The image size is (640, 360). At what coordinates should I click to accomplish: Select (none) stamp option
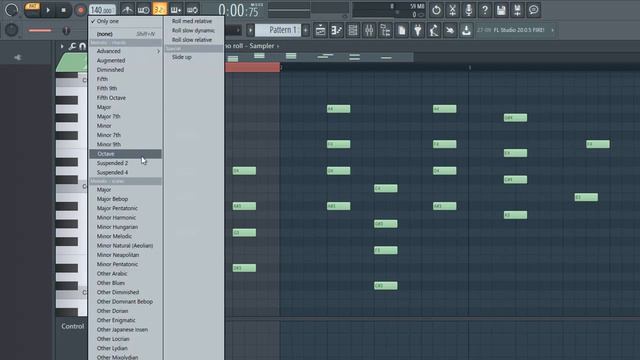tap(125, 34)
